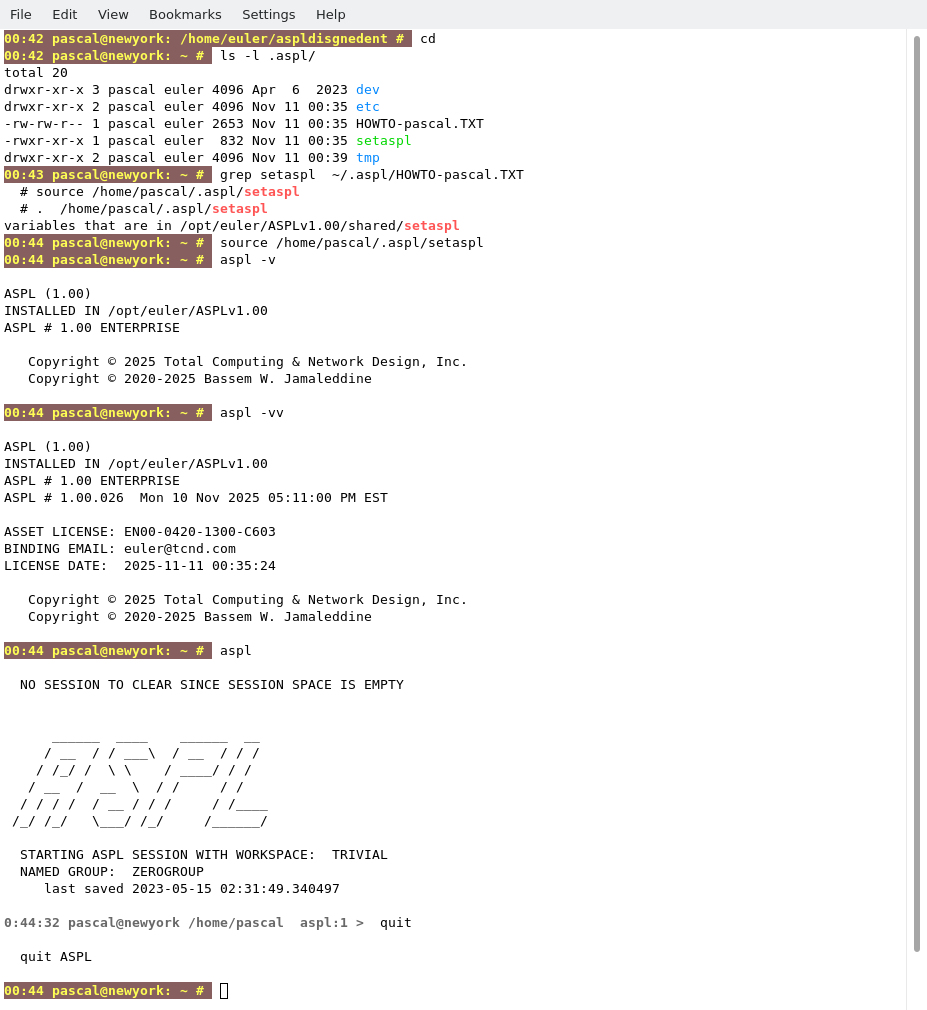Open the View menu
927x1010 pixels.
pyautogui.click(x=113, y=14)
